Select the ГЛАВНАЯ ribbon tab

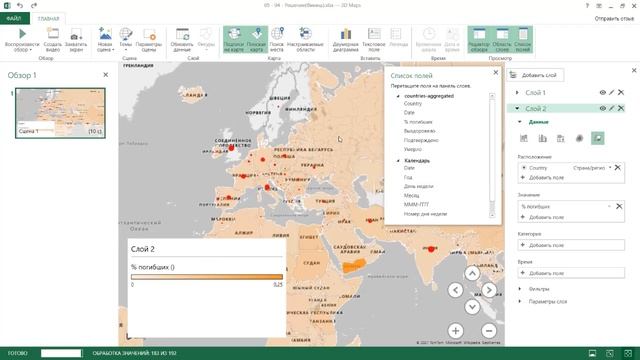48,19
